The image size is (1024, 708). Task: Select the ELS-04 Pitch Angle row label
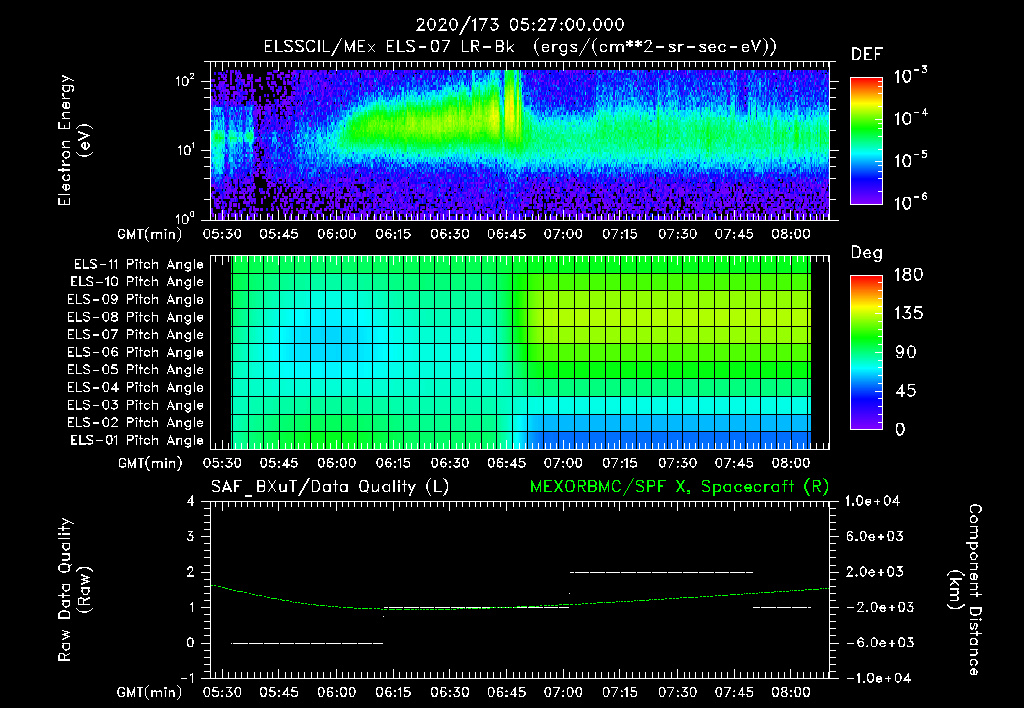136,387
